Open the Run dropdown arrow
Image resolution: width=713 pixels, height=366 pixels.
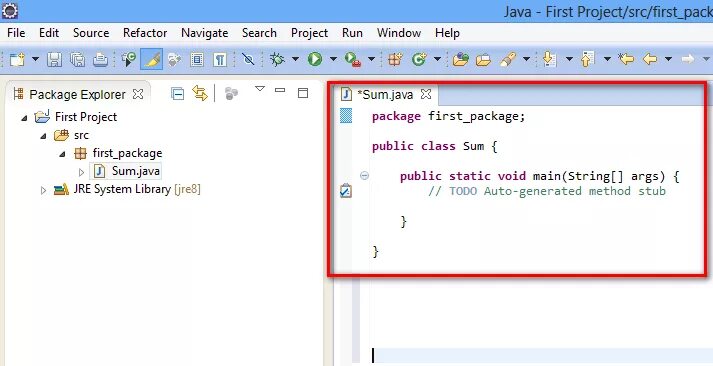[x=333, y=60]
